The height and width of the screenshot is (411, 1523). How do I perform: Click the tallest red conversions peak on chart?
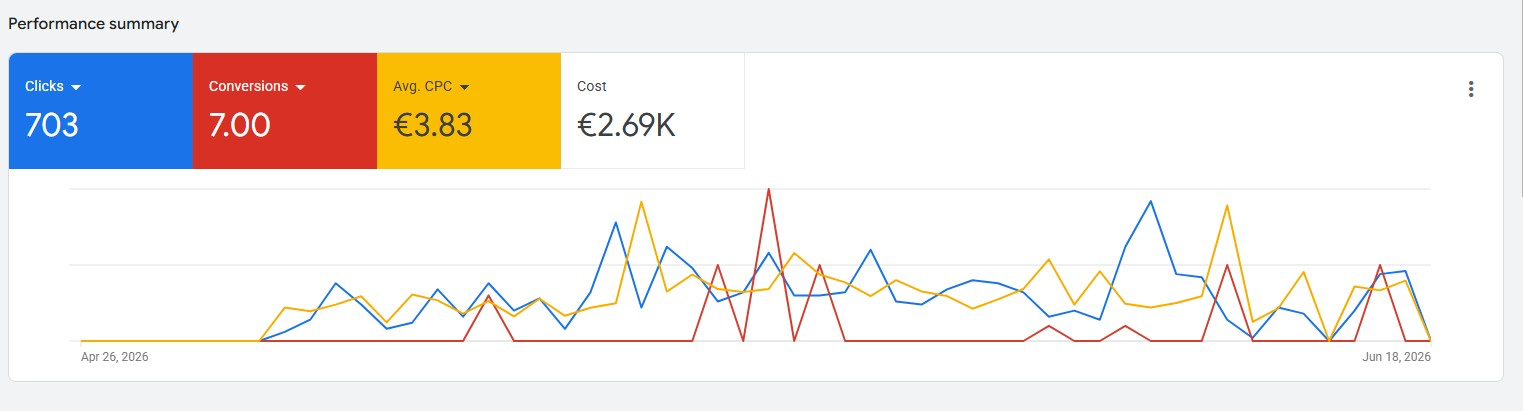click(x=768, y=190)
